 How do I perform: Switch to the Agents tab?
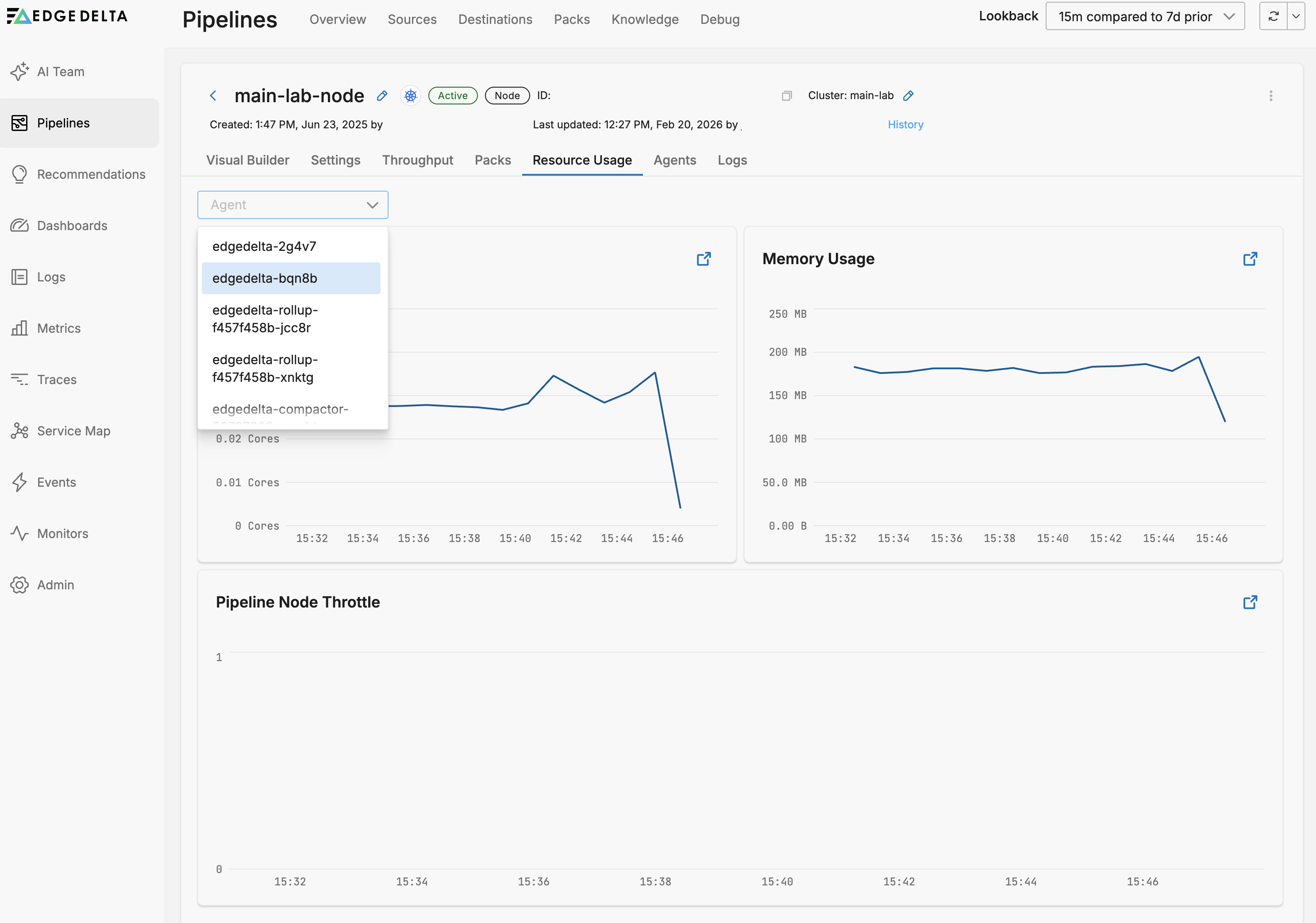click(674, 160)
